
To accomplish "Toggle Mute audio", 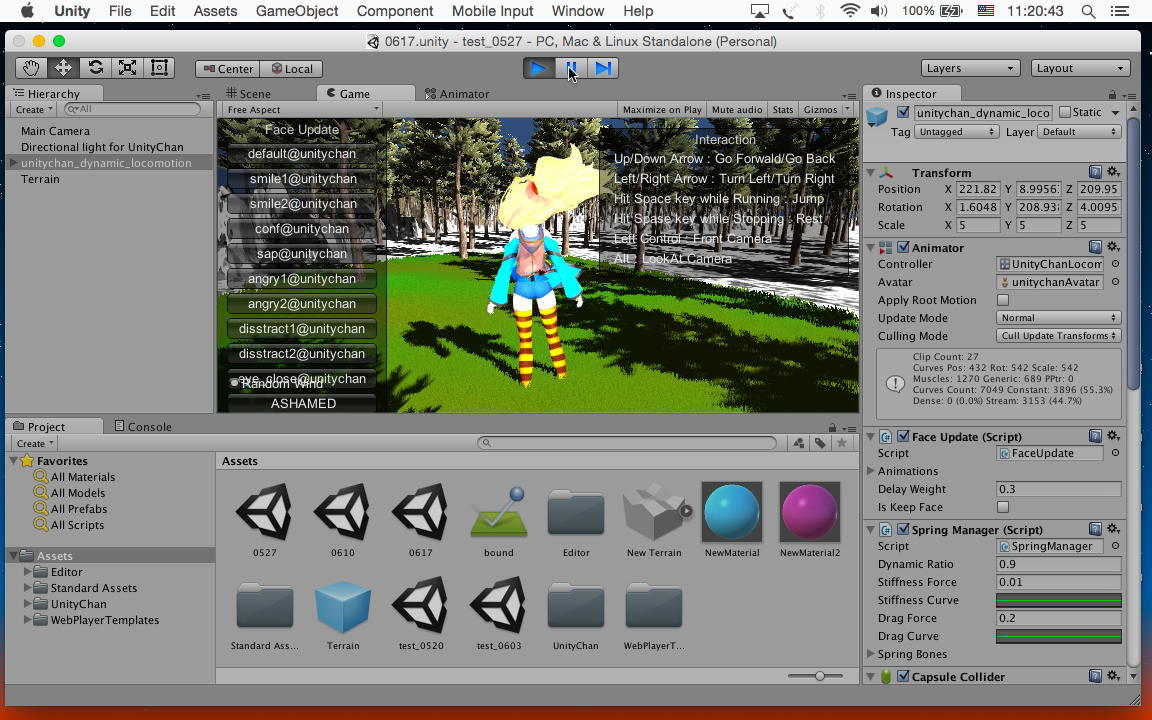I will click(737, 109).
